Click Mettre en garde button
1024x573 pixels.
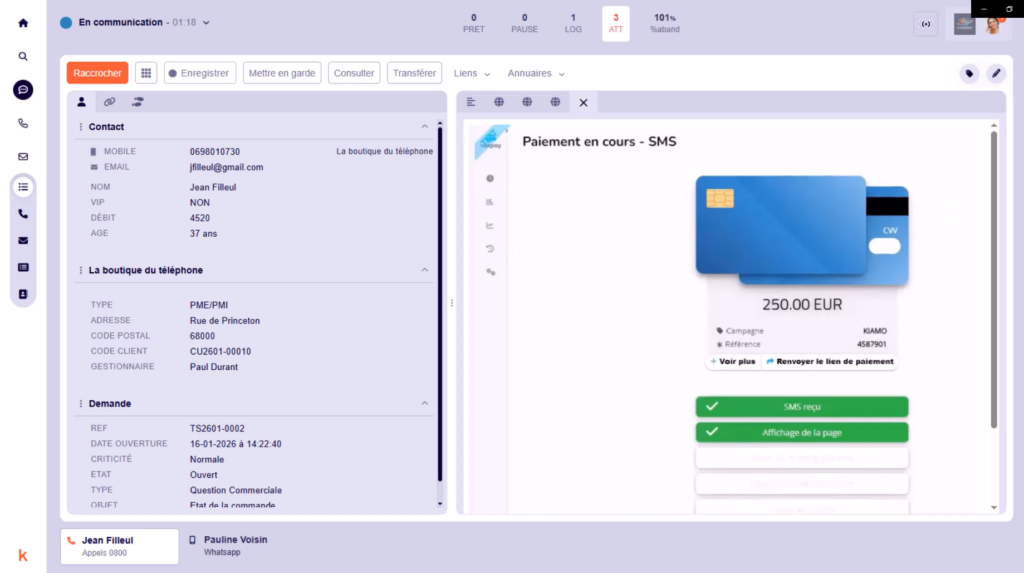[x=282, y=73]
